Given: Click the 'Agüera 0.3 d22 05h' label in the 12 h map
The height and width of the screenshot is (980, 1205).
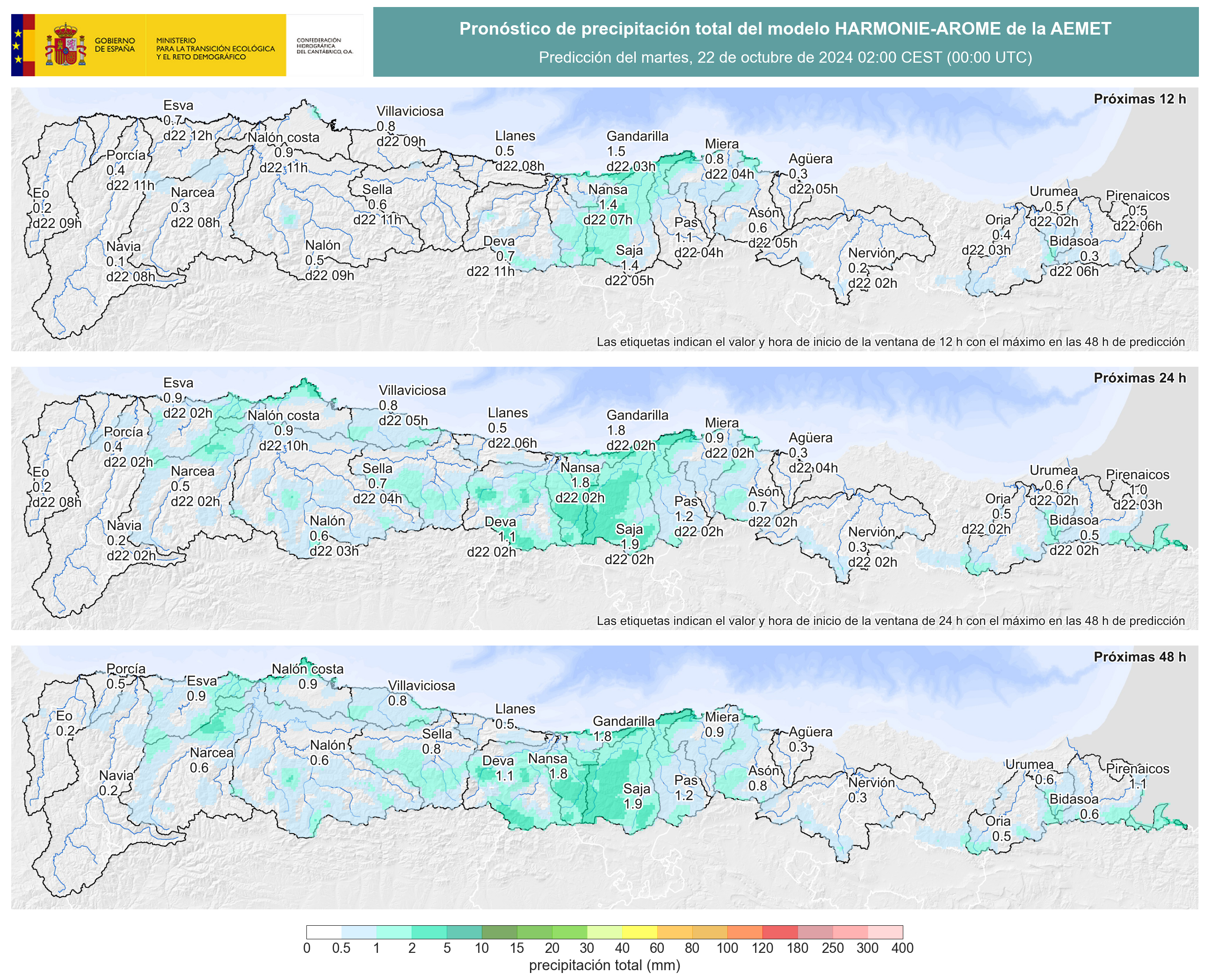Looking at the screenshot, I should (813, 174).
